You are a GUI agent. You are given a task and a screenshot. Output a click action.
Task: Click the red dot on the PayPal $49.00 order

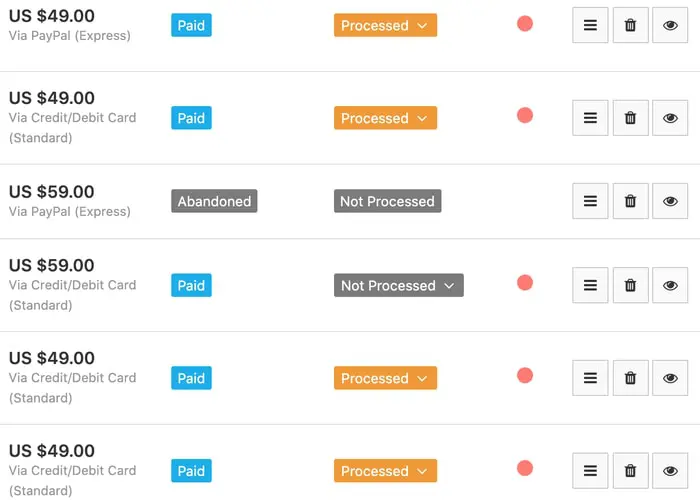[x=525, y=24]
